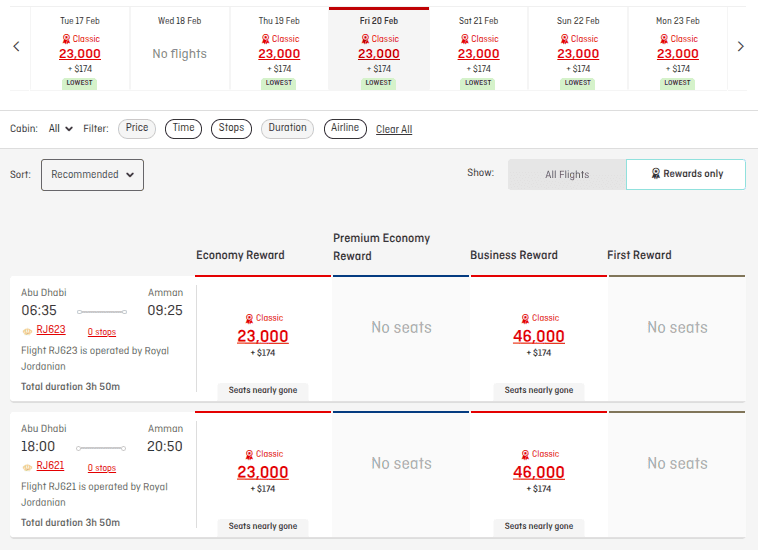This screenshot has width=758, height=550.
Task: Click 06:35 departure time text
Action: [39, 310]
